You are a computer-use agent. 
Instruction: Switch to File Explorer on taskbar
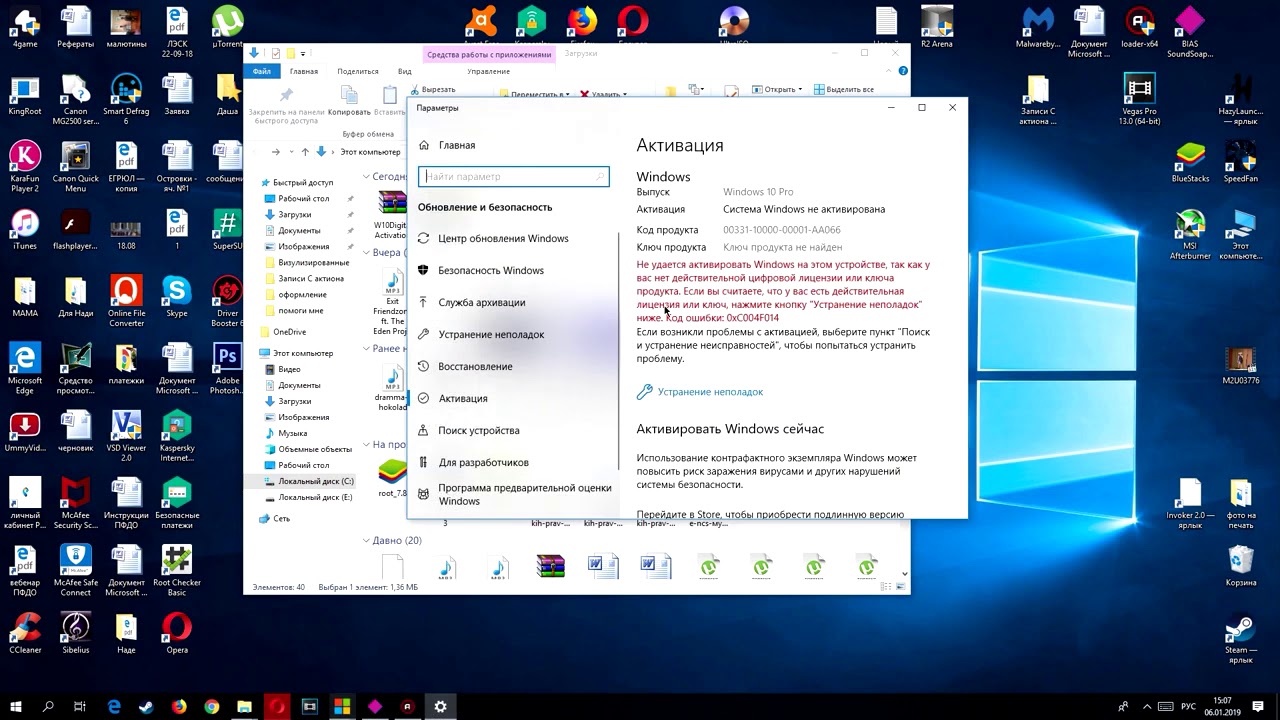coord(244,707)
